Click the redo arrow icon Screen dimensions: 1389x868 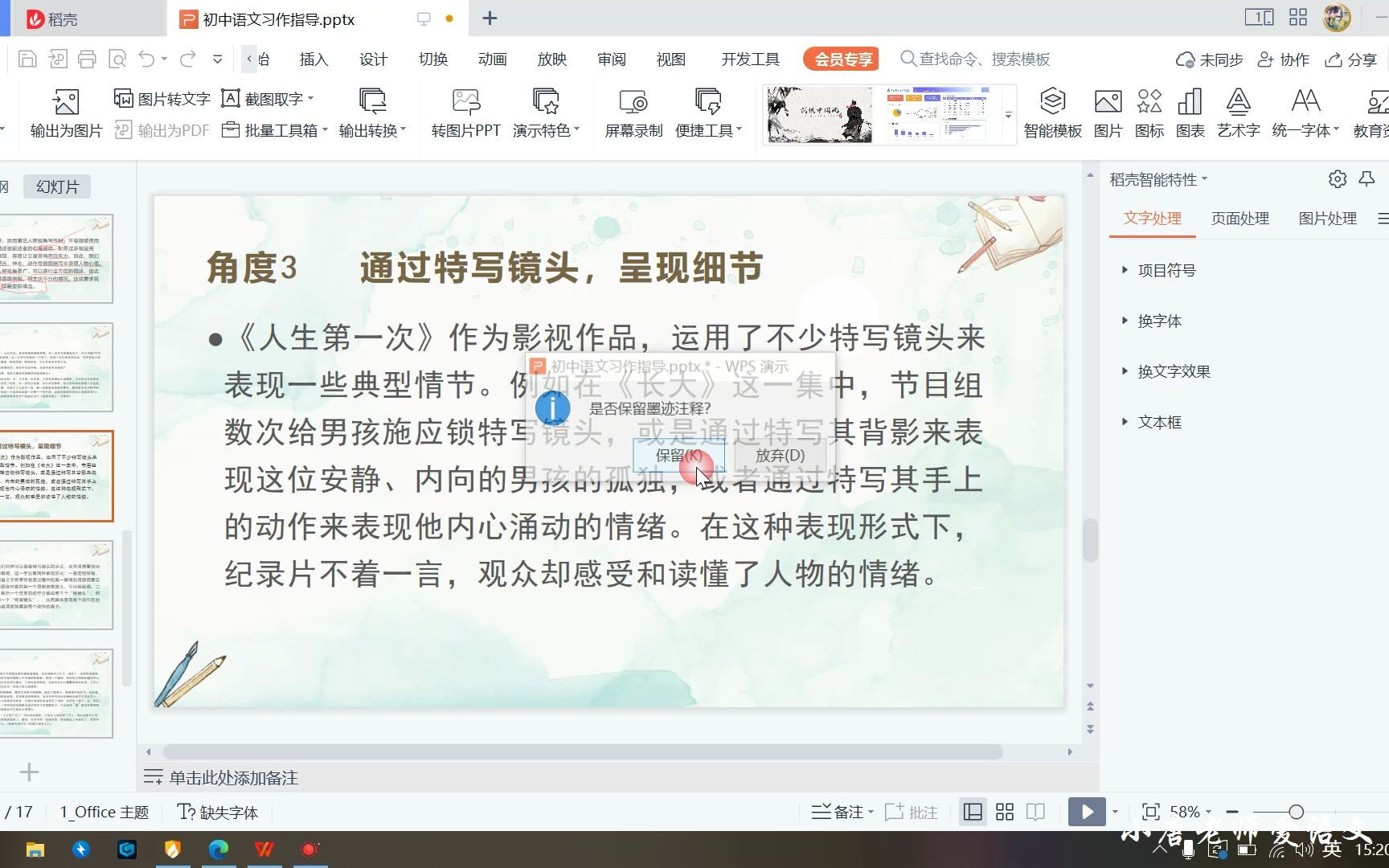[187, 59]
